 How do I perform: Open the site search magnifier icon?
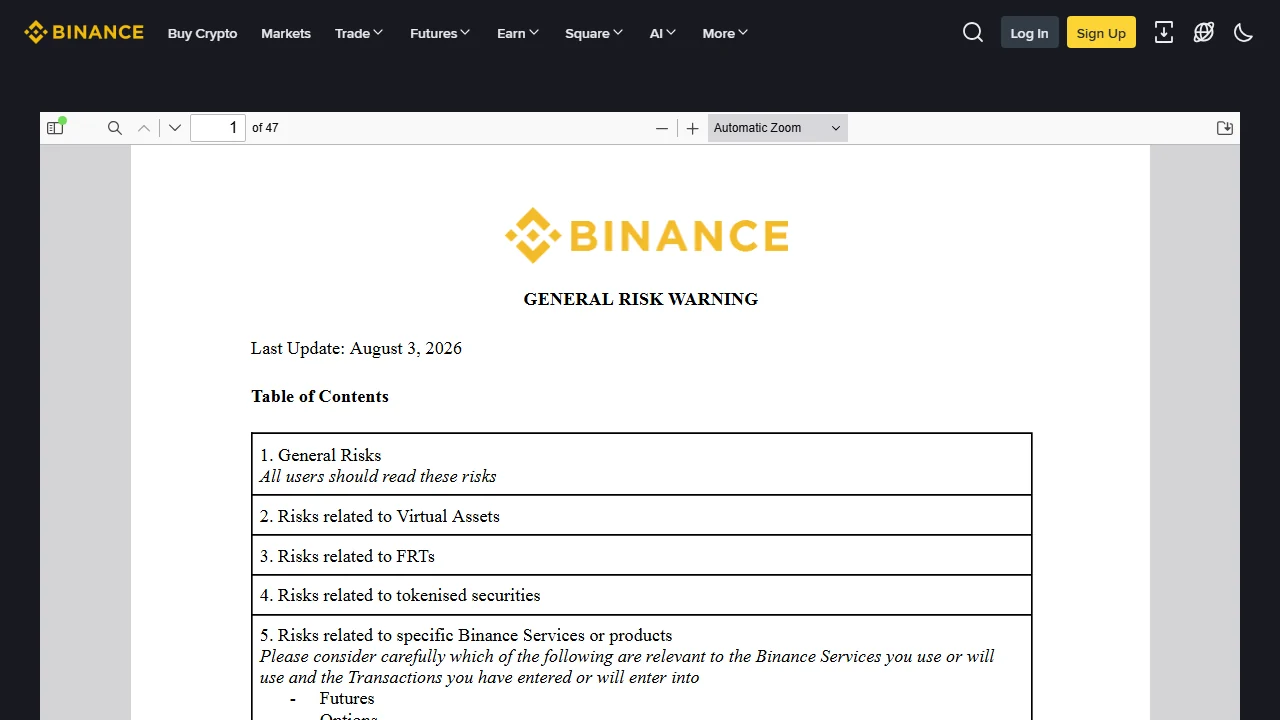tap(973, 32)
